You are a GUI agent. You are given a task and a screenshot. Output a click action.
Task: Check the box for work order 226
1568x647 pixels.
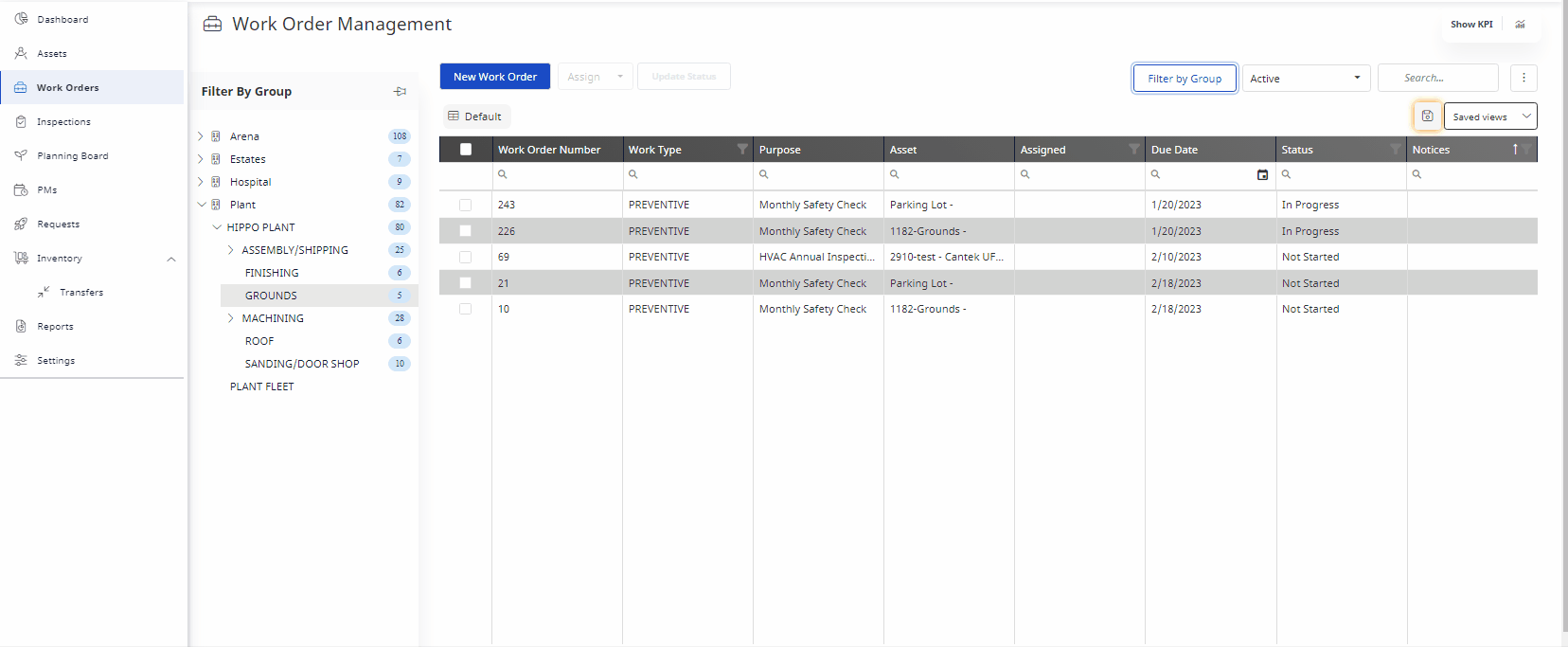(x=466, y=230)
